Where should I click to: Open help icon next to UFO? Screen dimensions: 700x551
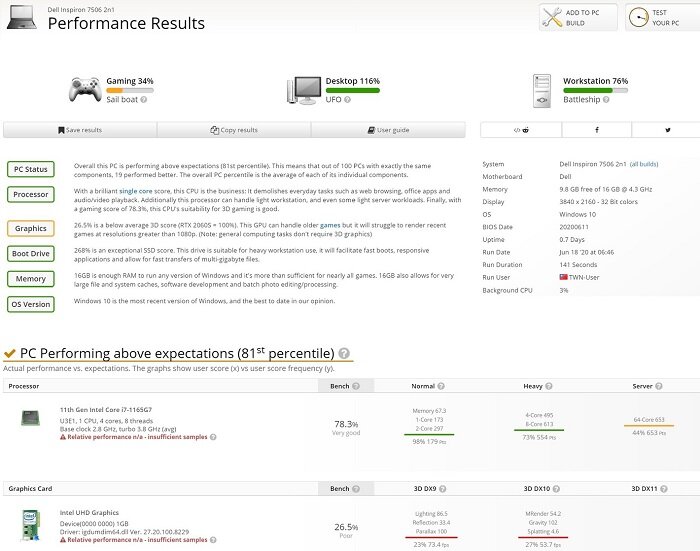point(347,100)
